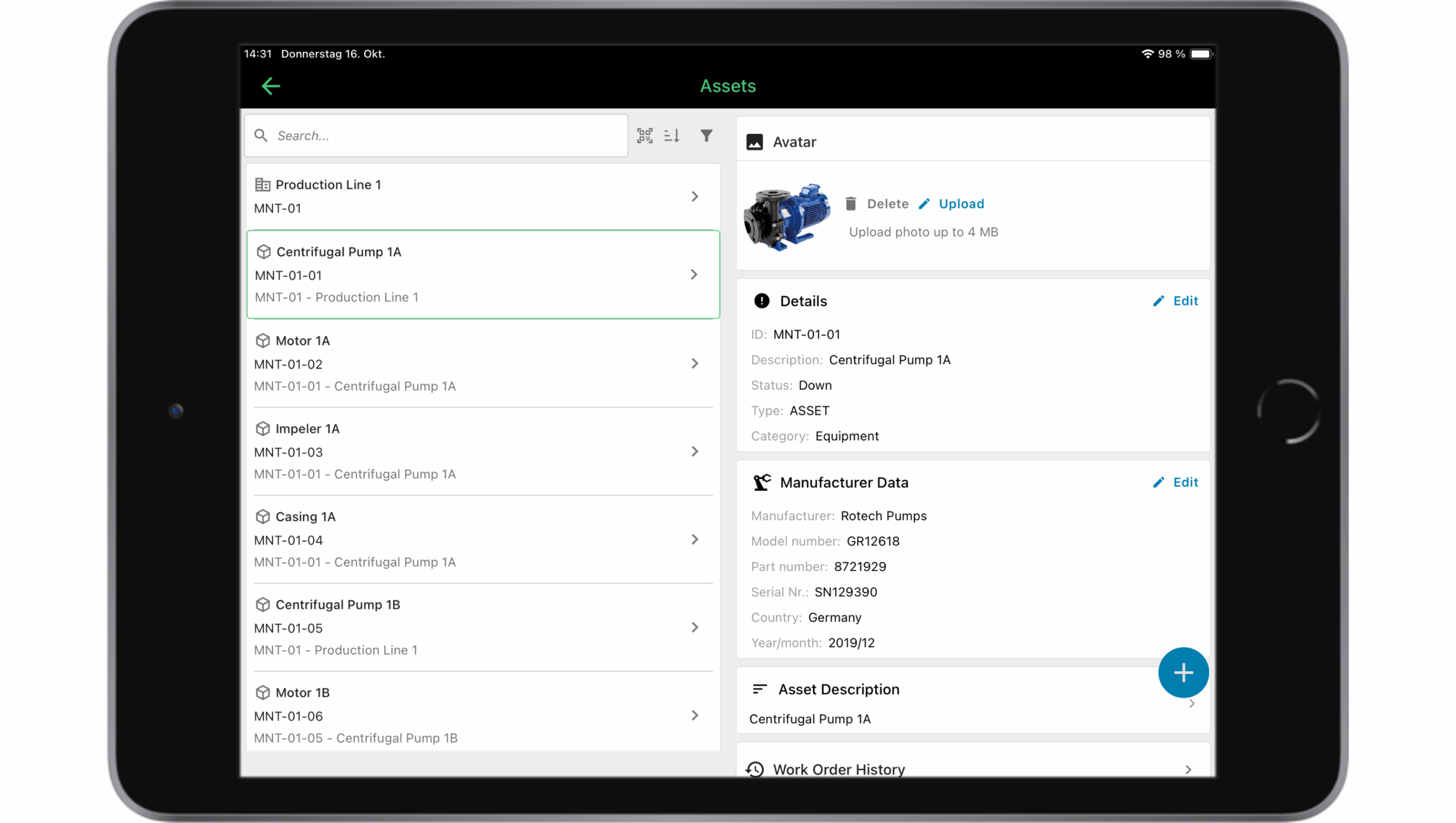Expand the Work Order History chevron
This screenshot has height=823, width=1456.
(x=1188, y=769)
